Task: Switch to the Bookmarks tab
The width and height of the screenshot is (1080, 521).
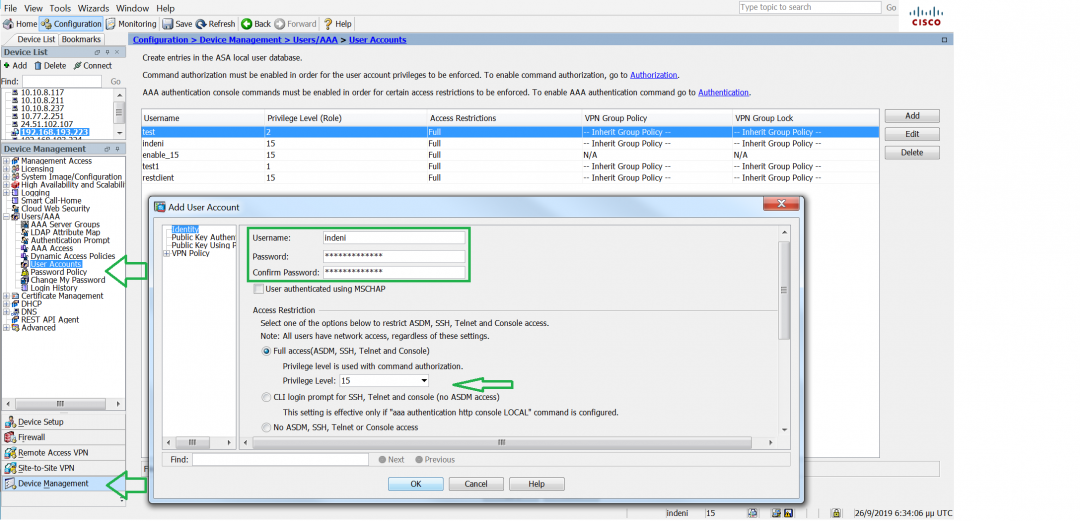Action: click(81, 39)
